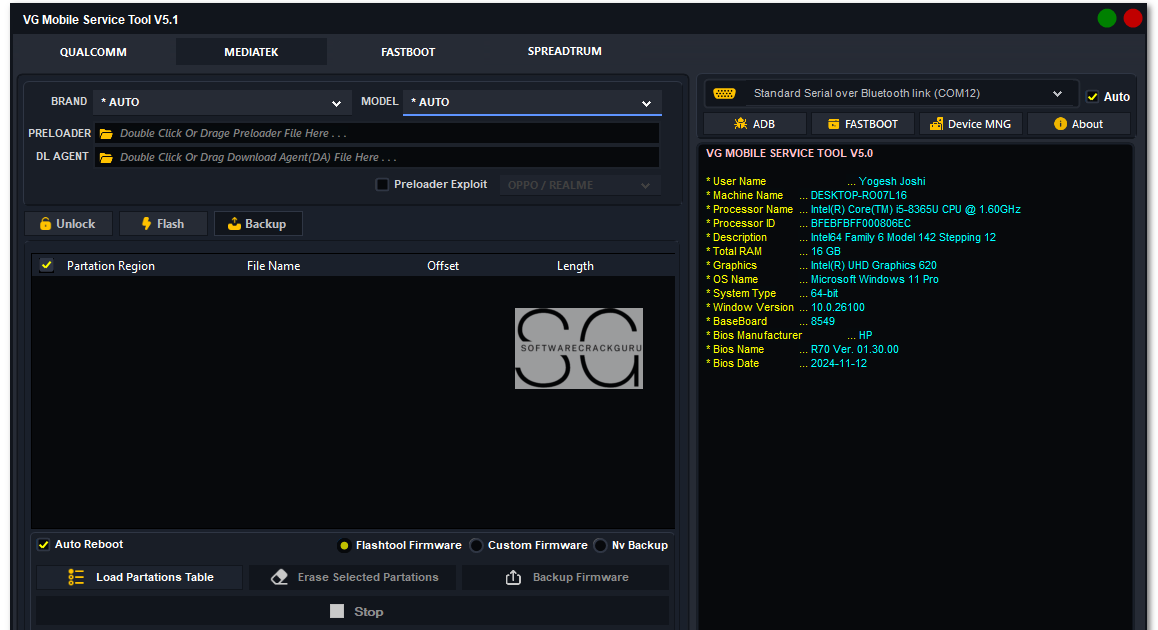Click the Bios Date log line
The height and width of the screenshot is (630, 1158).
(787, 363)
